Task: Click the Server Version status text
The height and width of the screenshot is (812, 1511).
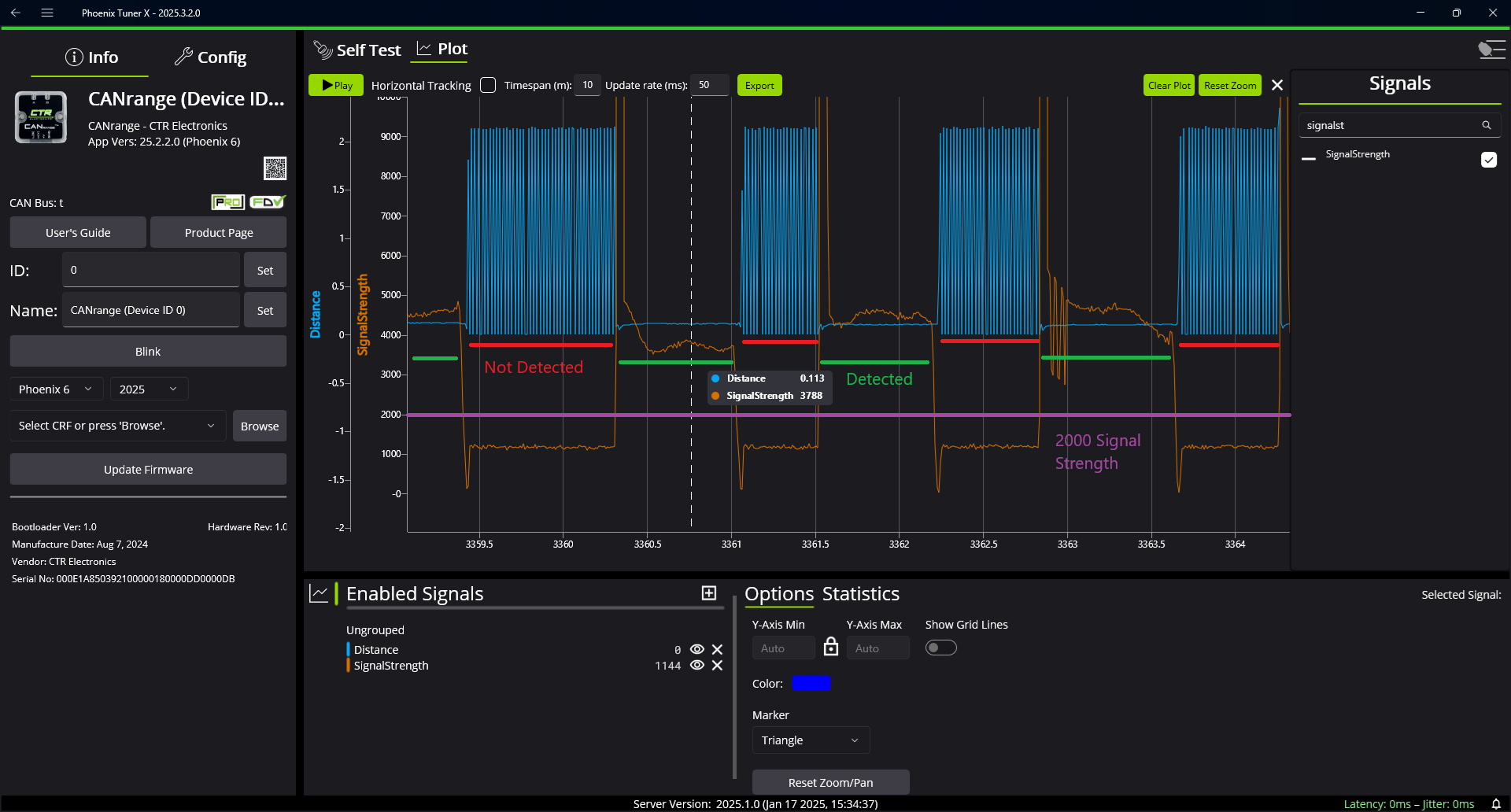Action: click(755, 804)
